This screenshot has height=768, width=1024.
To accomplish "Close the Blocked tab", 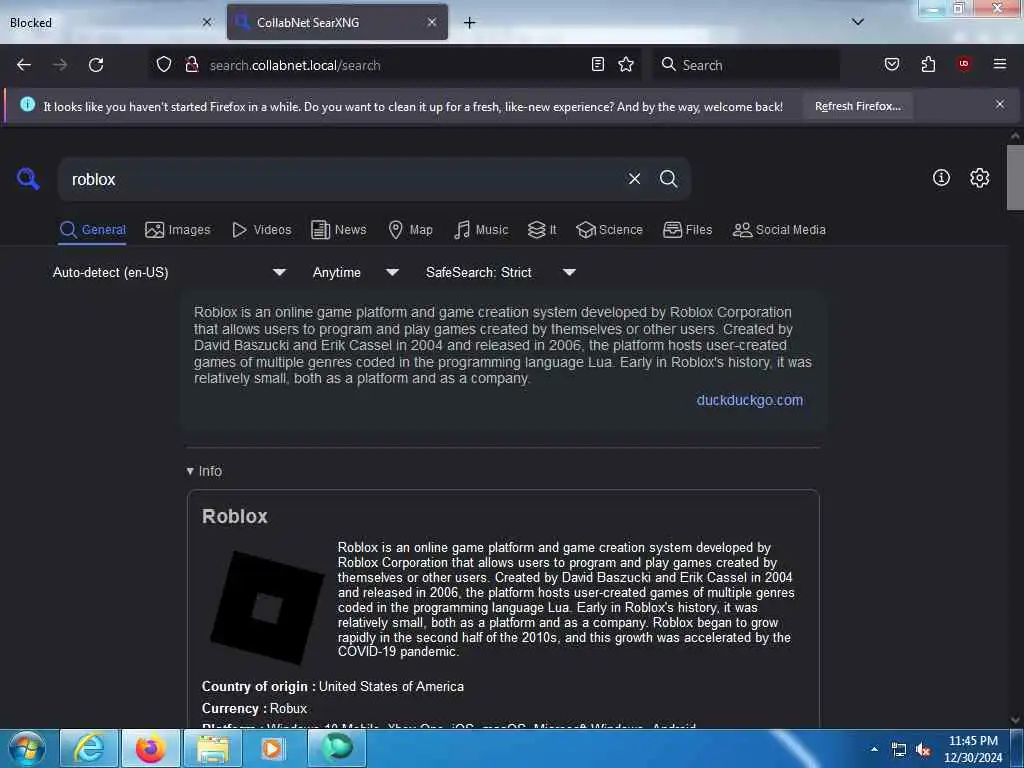I will point(207,22).
